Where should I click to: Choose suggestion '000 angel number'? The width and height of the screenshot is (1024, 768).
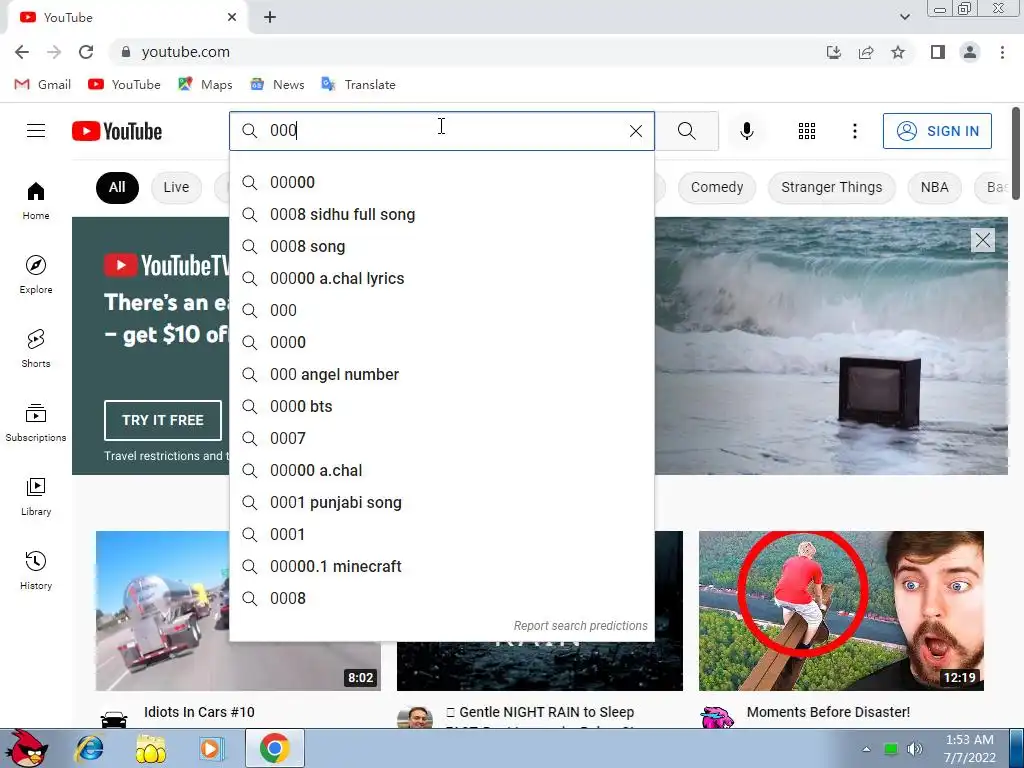tap(442, 374)
